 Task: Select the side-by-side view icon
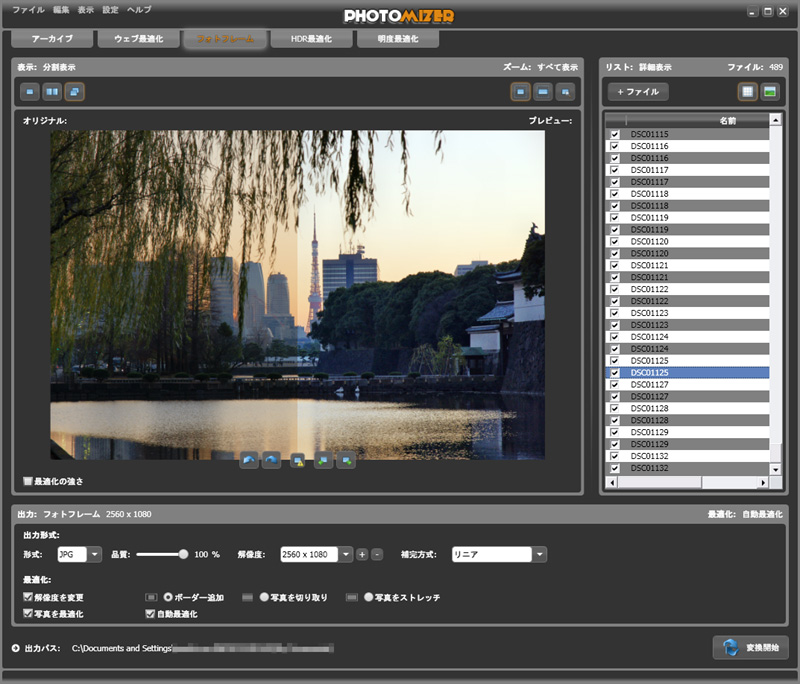[52, 92]
